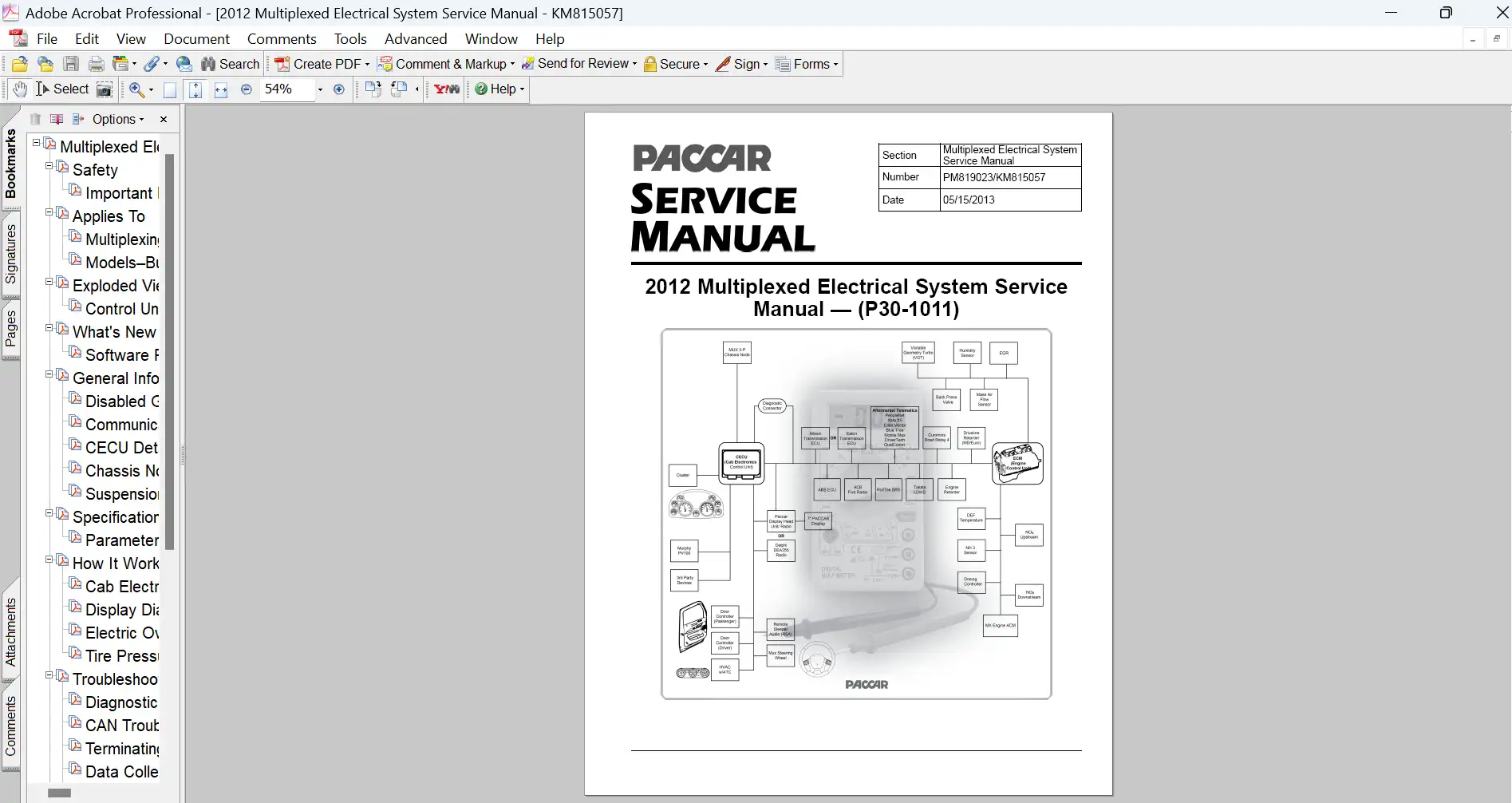Rotate page counterclockwise icon

[x=399, y=89]
